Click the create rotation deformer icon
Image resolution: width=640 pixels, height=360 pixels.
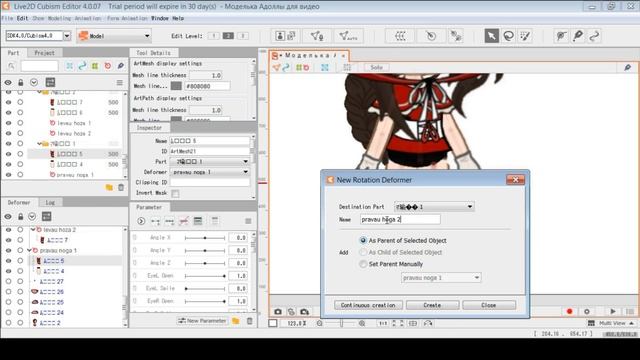point(431,36)
